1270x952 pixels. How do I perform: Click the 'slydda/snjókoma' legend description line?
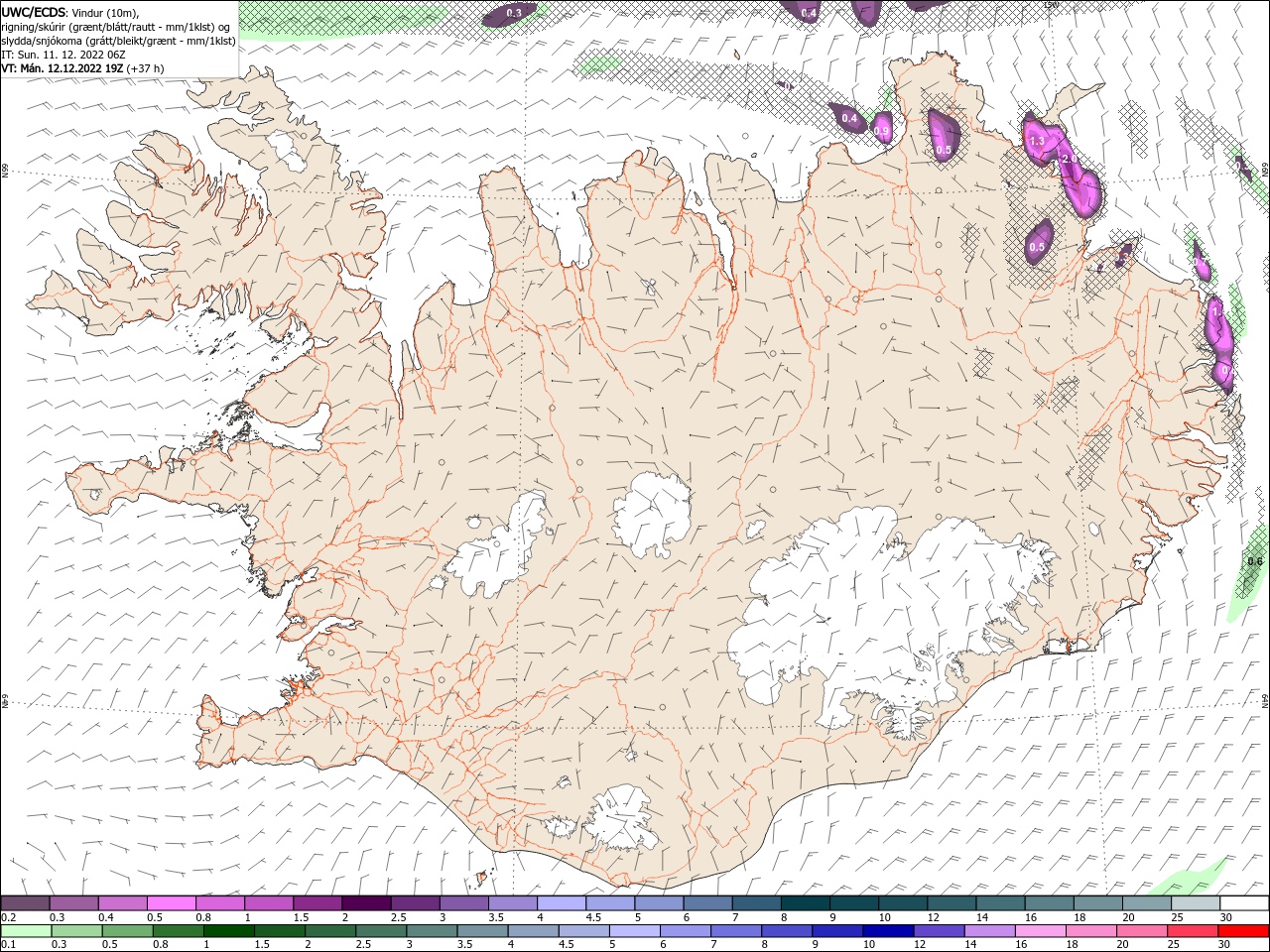119,41
